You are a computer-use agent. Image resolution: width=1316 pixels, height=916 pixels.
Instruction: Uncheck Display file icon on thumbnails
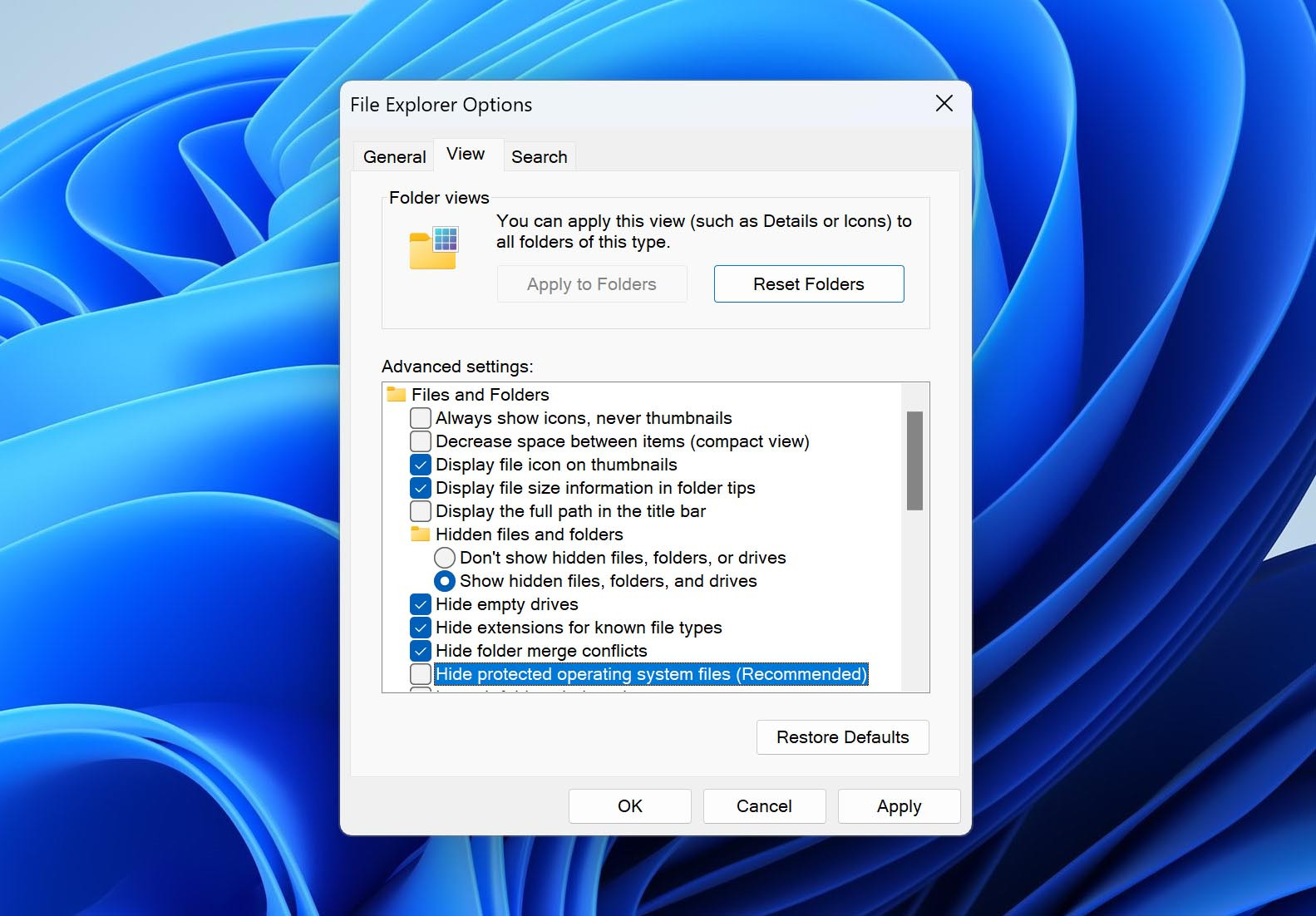click(x=421, y=465)
